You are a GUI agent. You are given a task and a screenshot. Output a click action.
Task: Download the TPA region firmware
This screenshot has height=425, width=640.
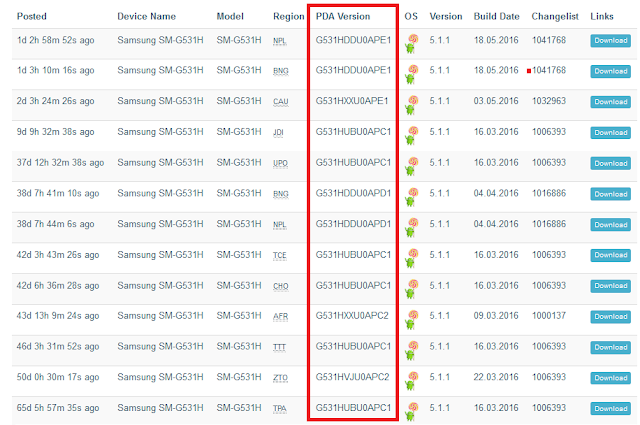click(610, 409)
